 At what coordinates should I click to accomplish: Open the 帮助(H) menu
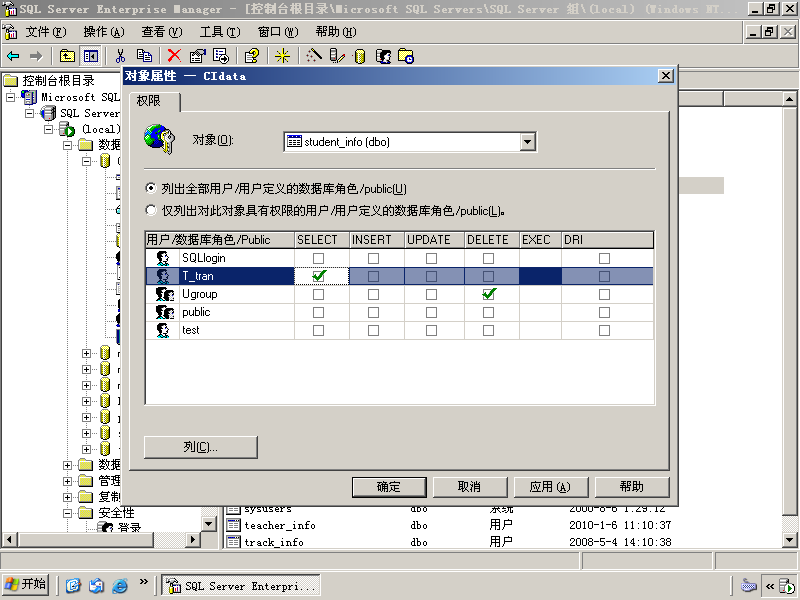point(336,32)
